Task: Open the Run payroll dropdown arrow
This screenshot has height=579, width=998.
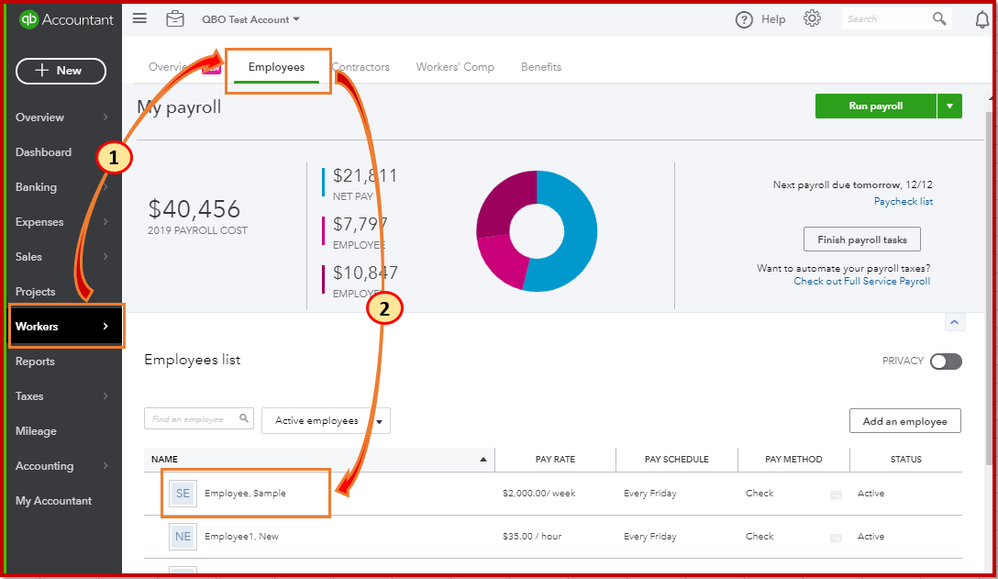Action: pos(950,106)
